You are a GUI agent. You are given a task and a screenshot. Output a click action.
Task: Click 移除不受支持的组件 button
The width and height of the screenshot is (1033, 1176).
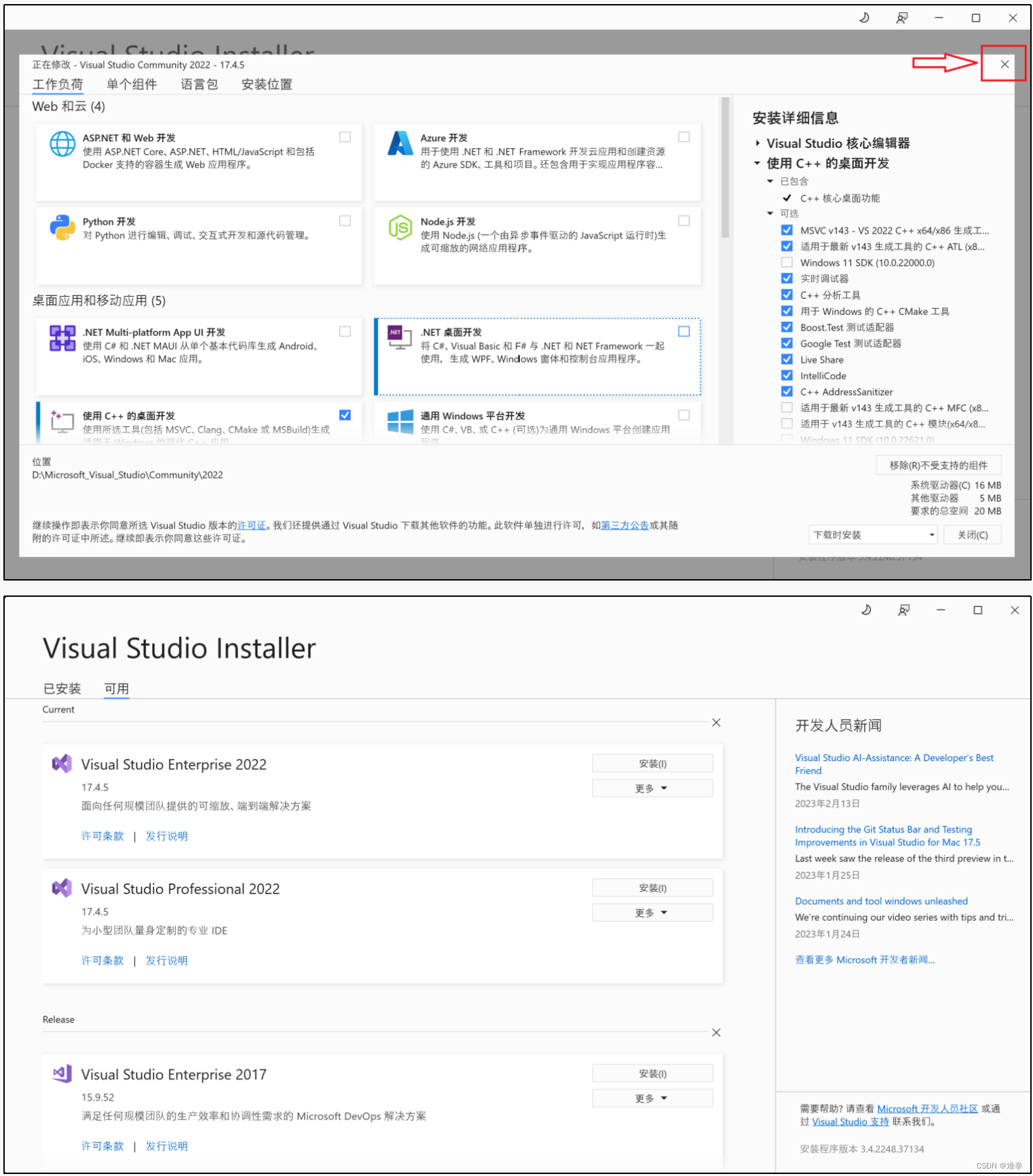click(939, 465)
